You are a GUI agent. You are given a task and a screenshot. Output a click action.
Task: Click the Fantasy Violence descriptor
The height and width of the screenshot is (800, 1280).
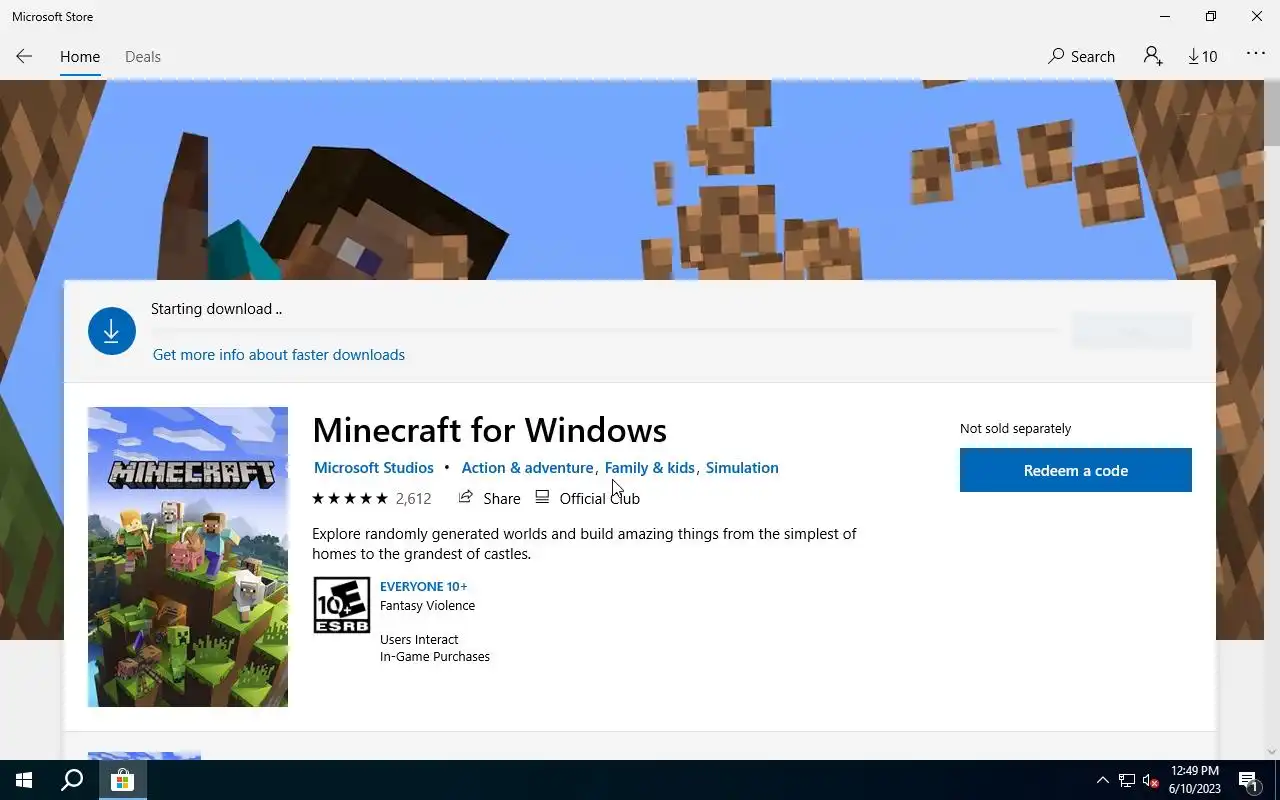[x=427, y=605]
